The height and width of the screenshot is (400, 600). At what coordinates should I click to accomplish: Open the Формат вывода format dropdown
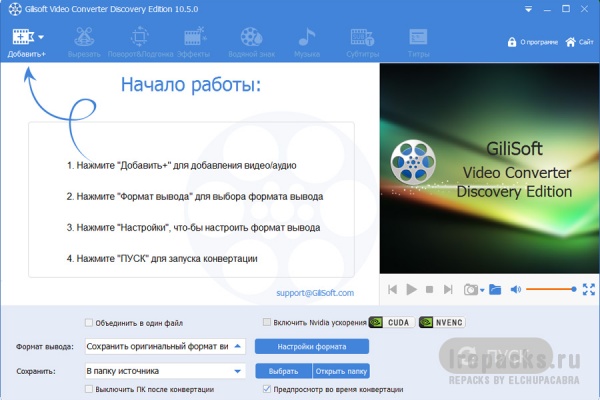(x=165, y=346)
